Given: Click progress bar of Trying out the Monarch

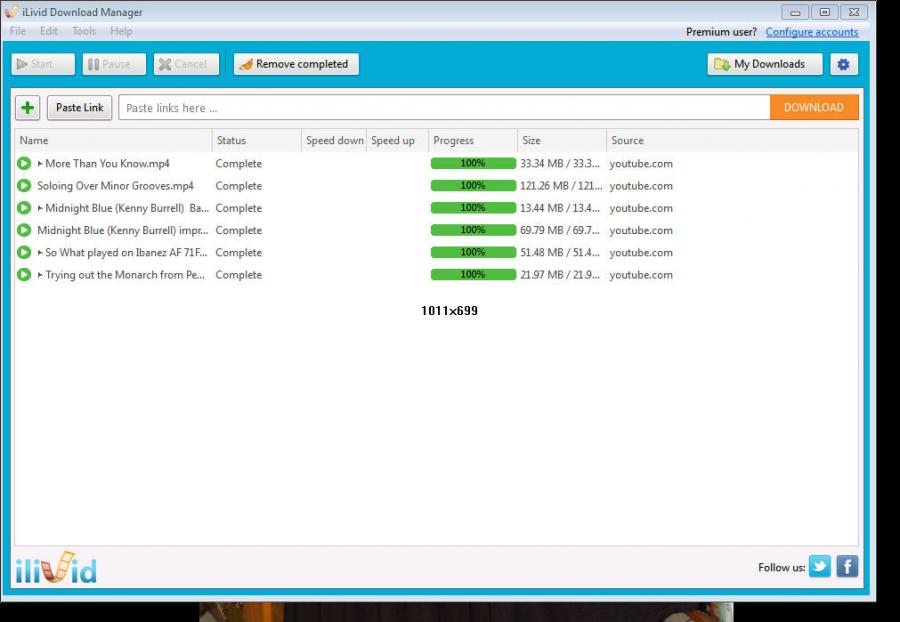Looking at the screenshot, I should [x=474, y=275].
